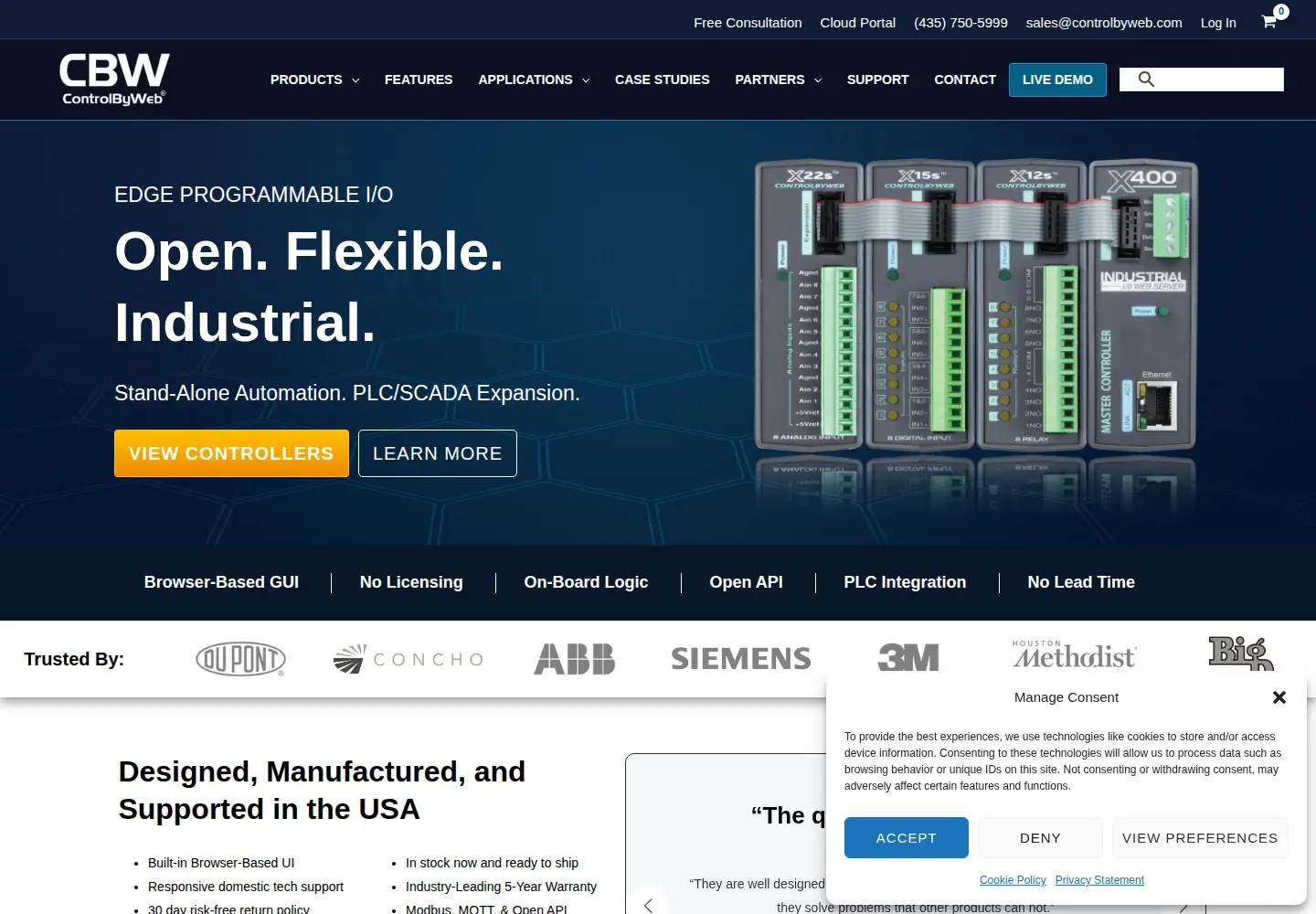Deny cookies in consent dialog
This screenshot has height=914, width=1316.
tap(1040, 838)
